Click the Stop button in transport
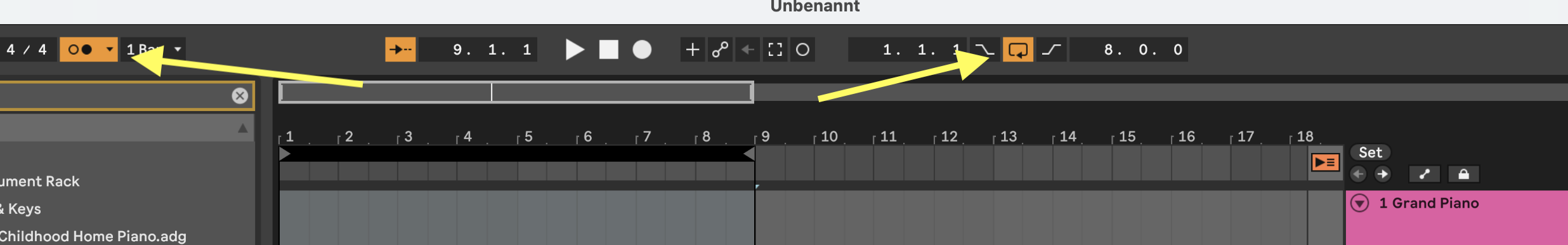The image size is (1568, 245). pyautogui.click(x=608, y=50)
